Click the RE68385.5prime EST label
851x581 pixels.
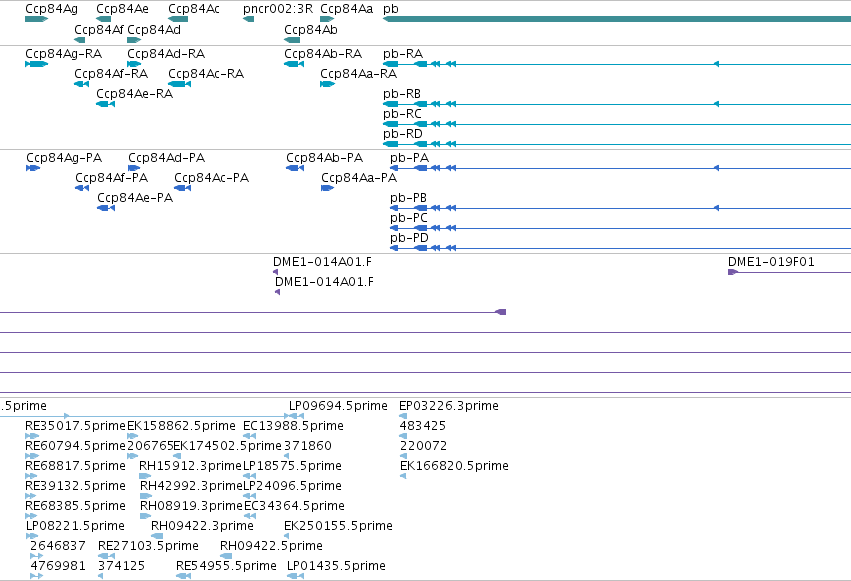(x=75, y=506)
